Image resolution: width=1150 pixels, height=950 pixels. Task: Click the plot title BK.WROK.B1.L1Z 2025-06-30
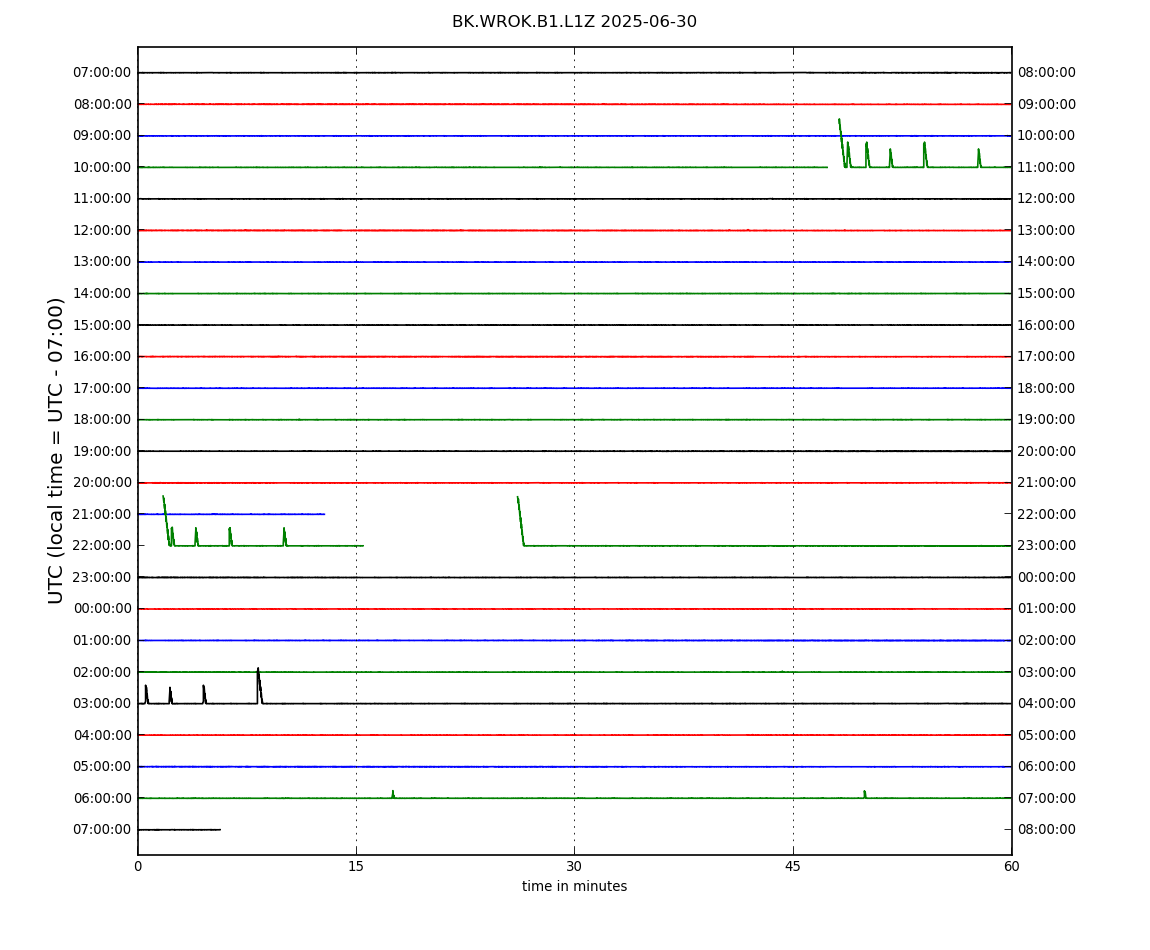click(x=574, y=22)
